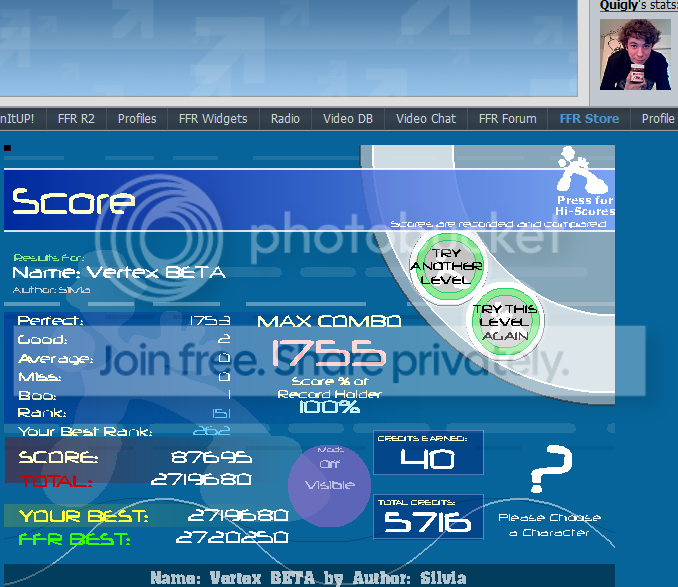Select the Video DB tab

coord(347,119)
